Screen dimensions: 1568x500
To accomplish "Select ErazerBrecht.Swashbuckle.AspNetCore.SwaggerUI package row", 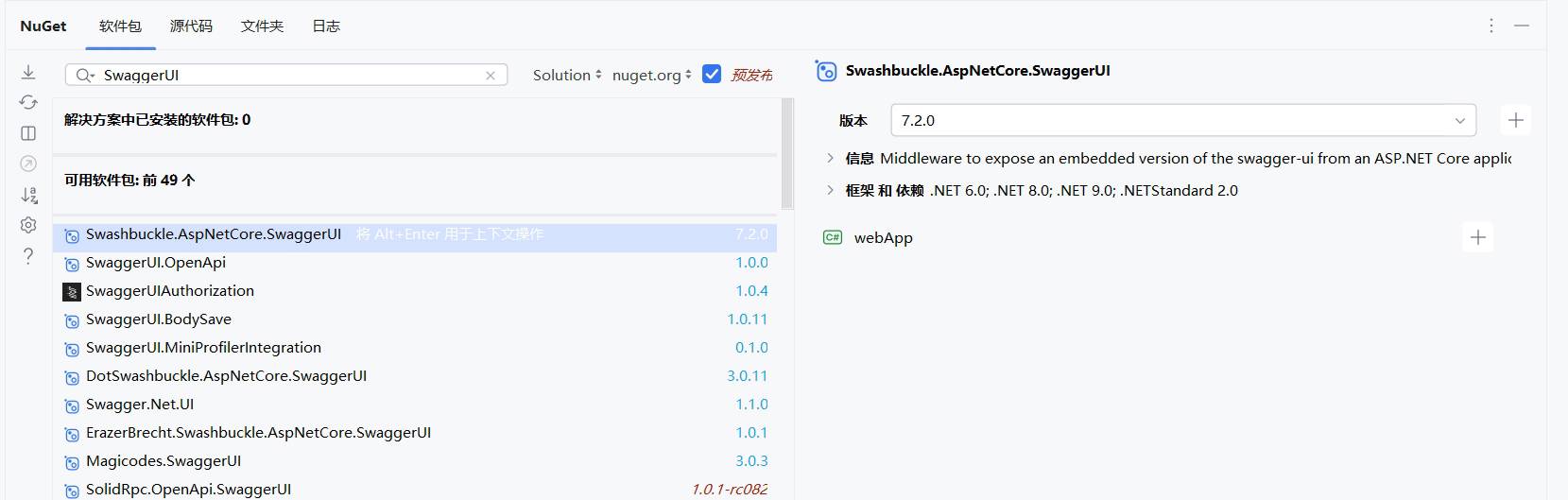I will pos(415,433).
